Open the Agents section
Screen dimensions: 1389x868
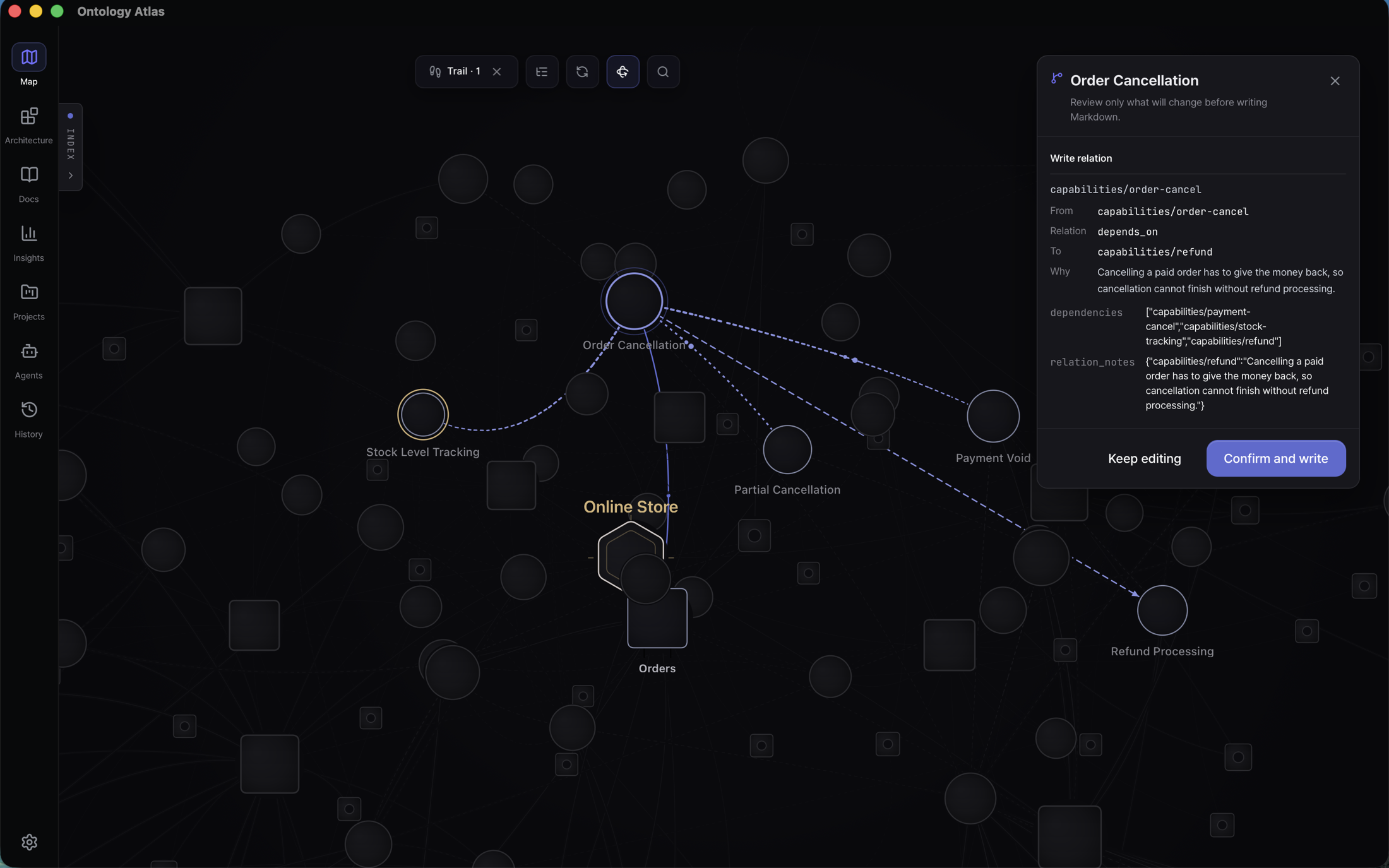point(29,360)
